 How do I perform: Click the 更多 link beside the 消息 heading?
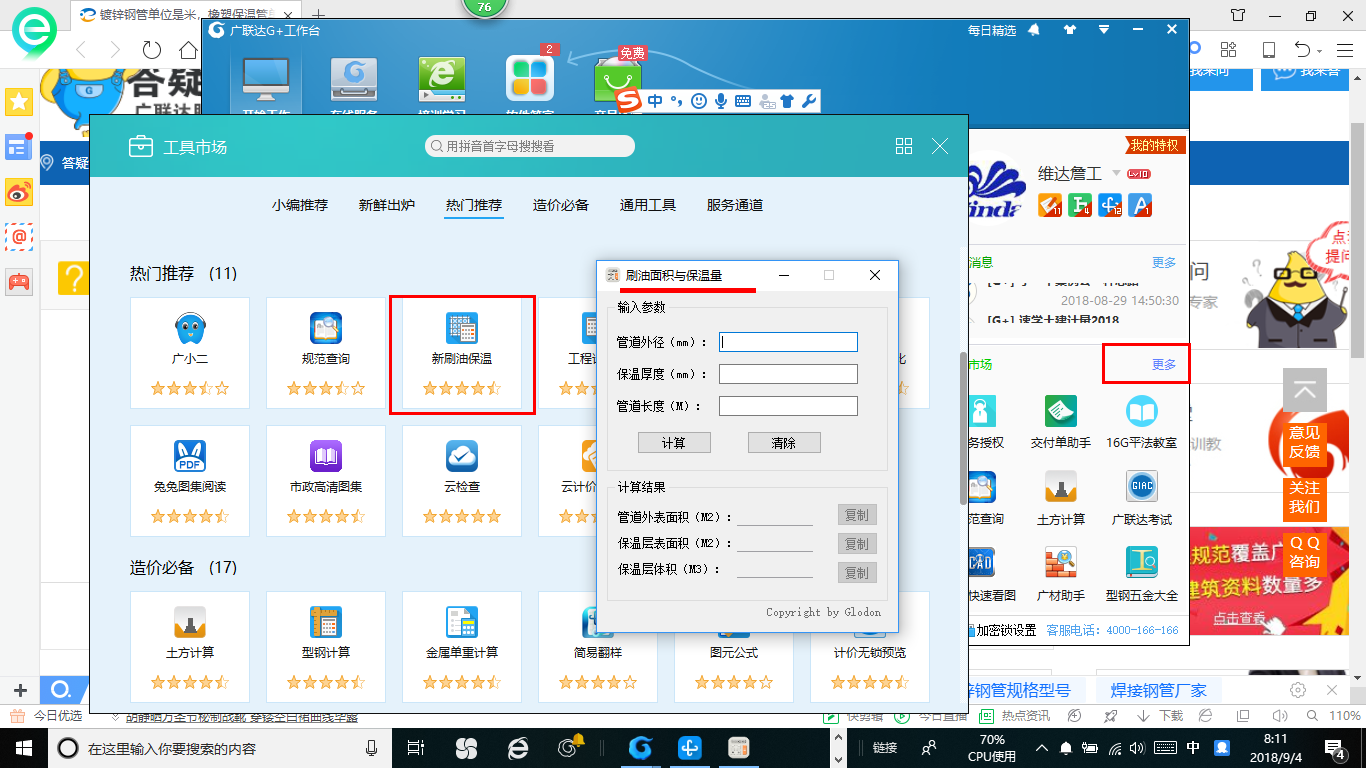click(1164, 263)
